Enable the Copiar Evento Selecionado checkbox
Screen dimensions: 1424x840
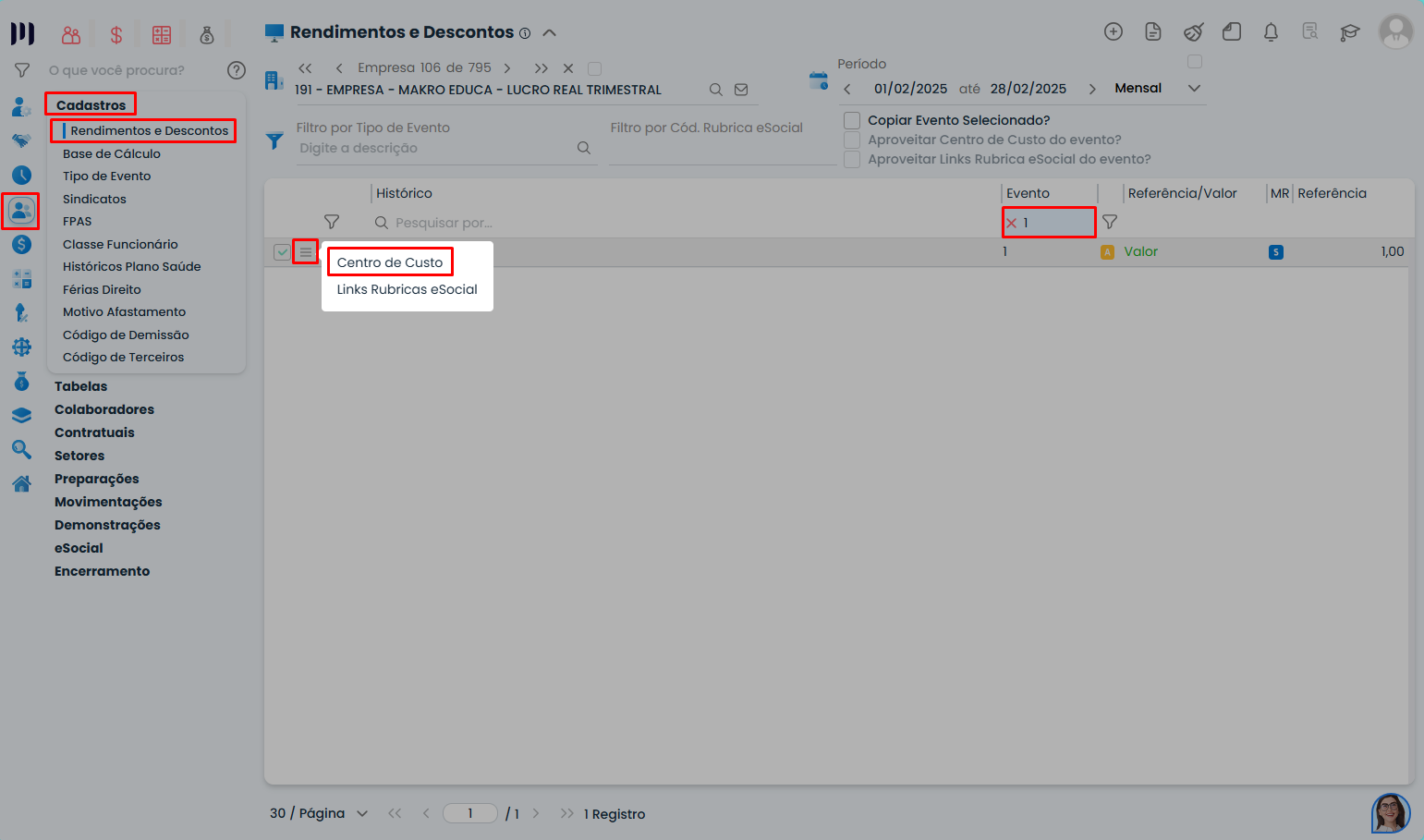point(851,120)
